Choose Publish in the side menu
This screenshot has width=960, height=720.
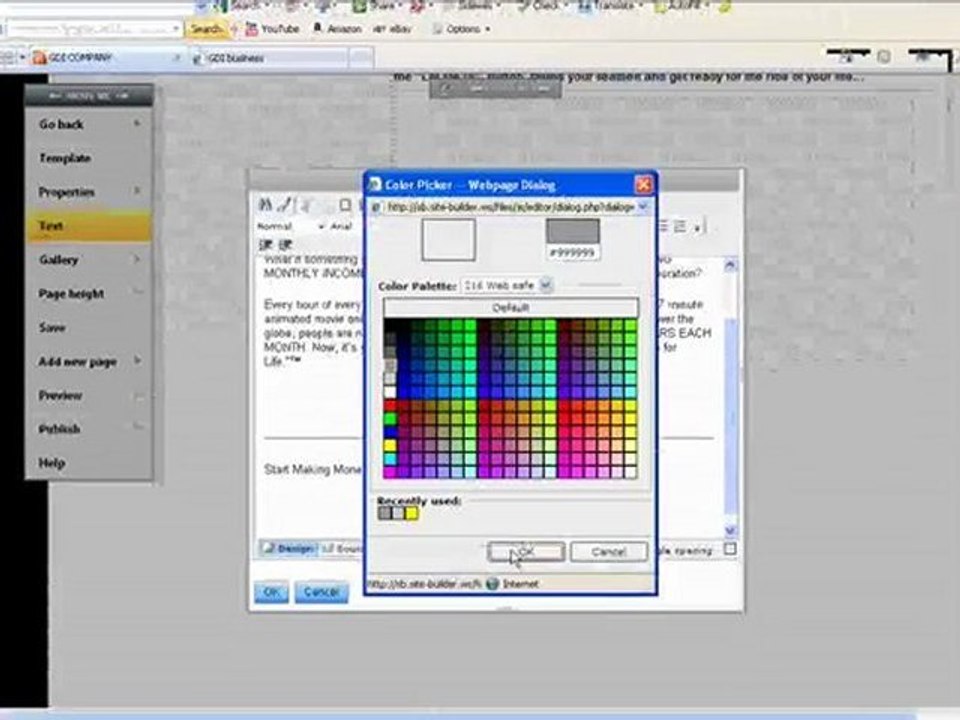click(x=89, y=429)
